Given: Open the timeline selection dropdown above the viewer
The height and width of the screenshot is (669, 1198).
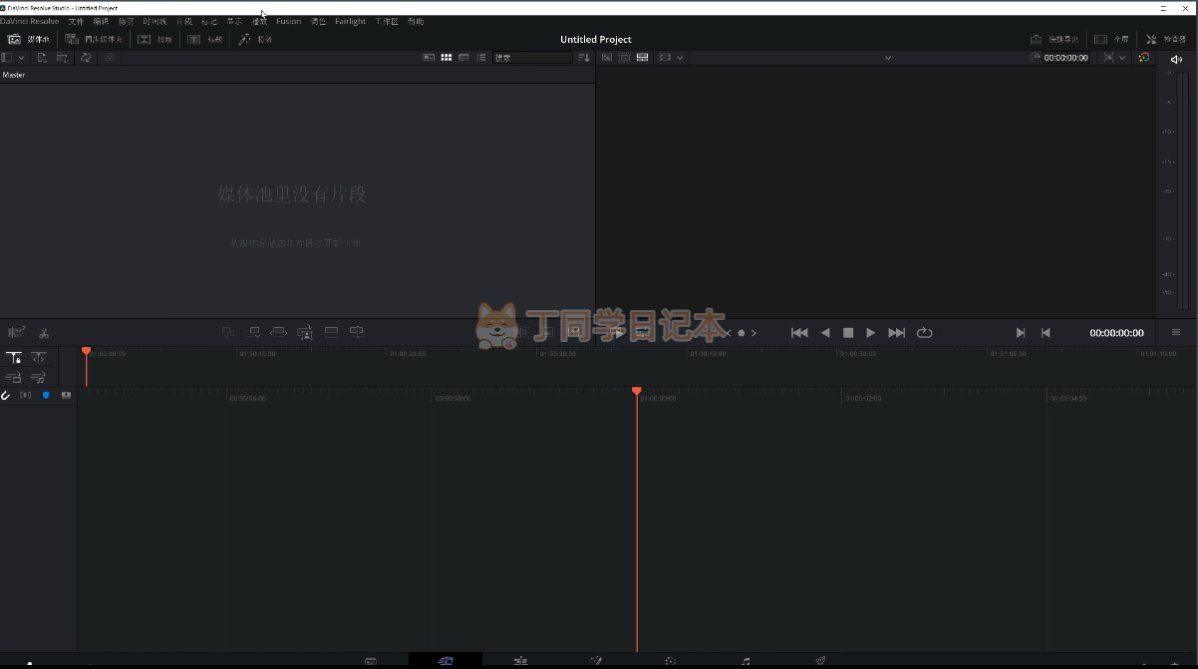Looking at the screenshot, I should 887,58.
